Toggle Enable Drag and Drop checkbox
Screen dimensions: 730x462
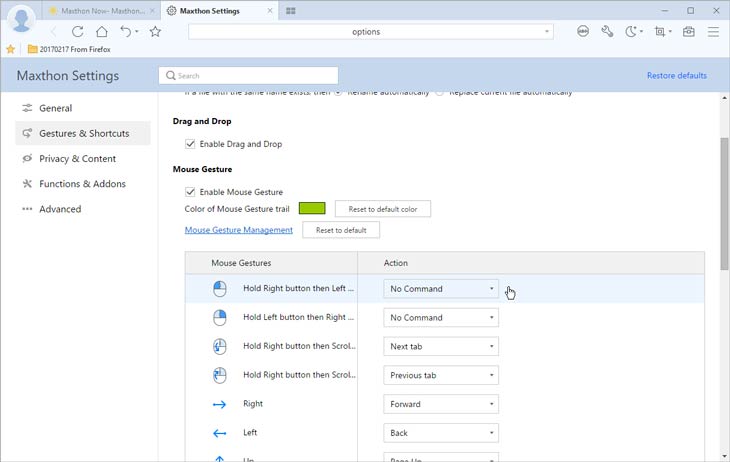tap(190, 144)
